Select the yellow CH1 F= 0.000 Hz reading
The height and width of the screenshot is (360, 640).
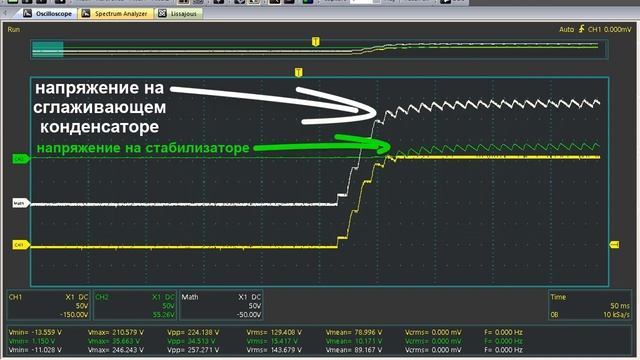[503, 332]
